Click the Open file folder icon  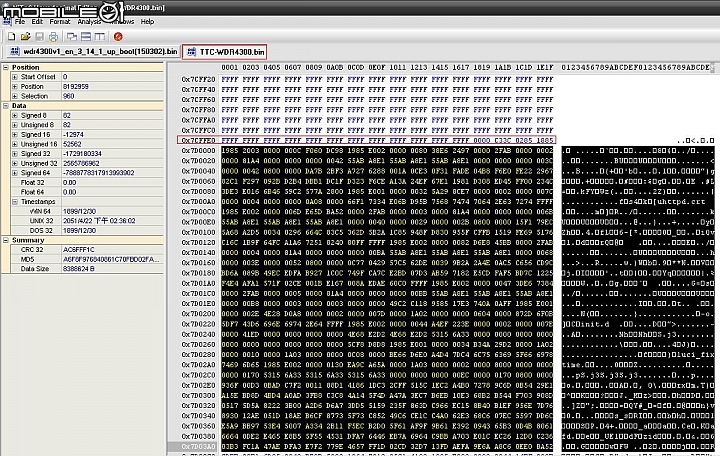[25, 37]
